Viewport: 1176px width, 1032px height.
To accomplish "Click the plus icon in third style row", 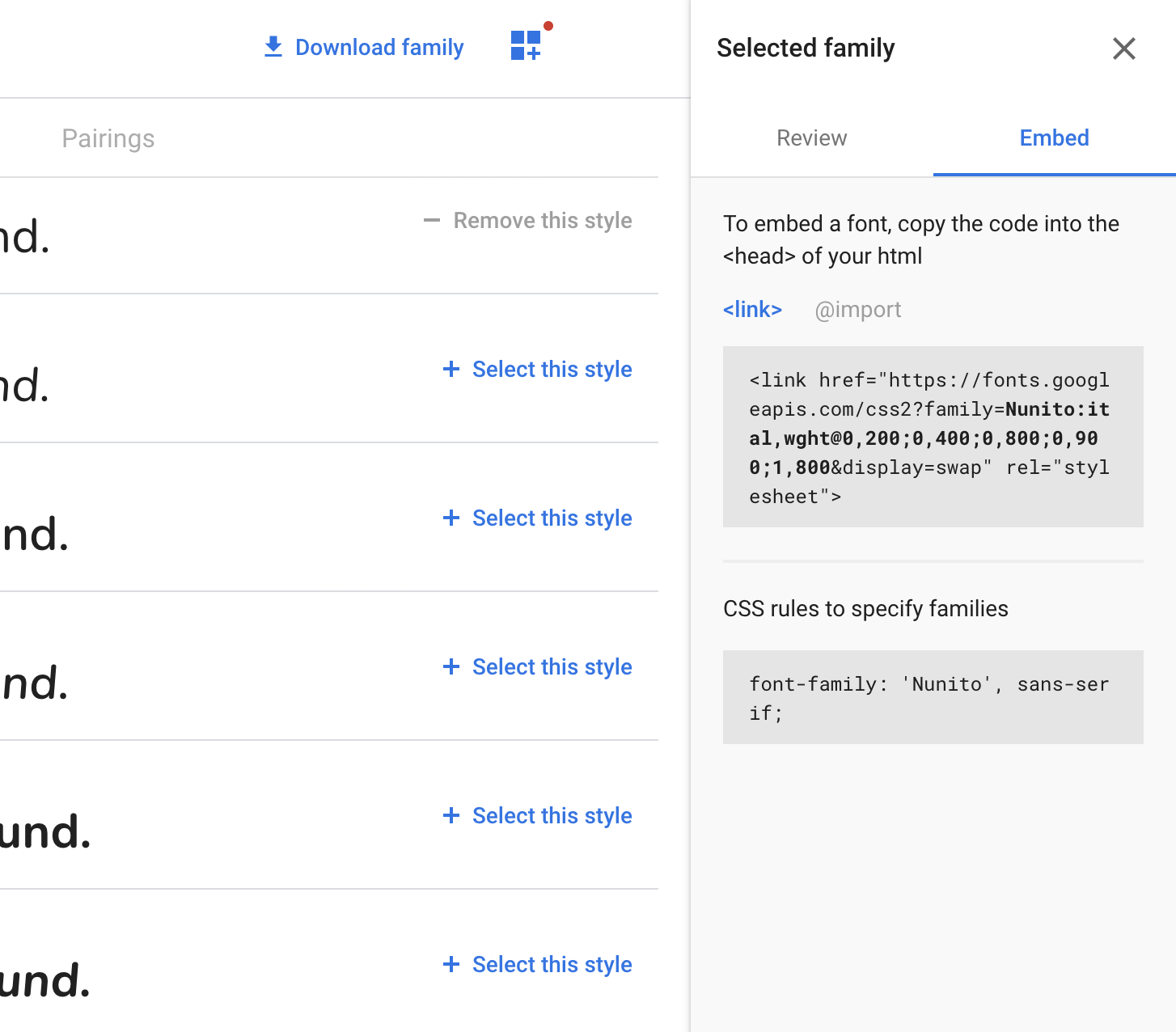I will [x=451, y=518].
